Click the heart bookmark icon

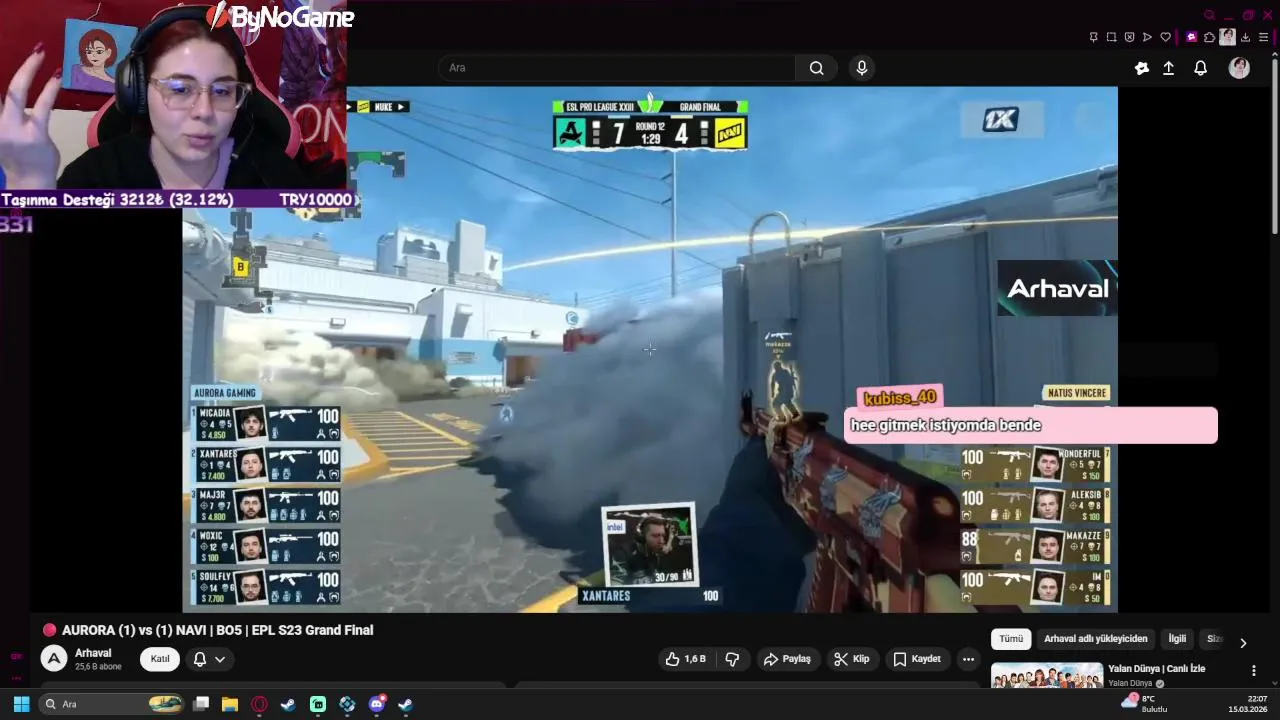1165,37
